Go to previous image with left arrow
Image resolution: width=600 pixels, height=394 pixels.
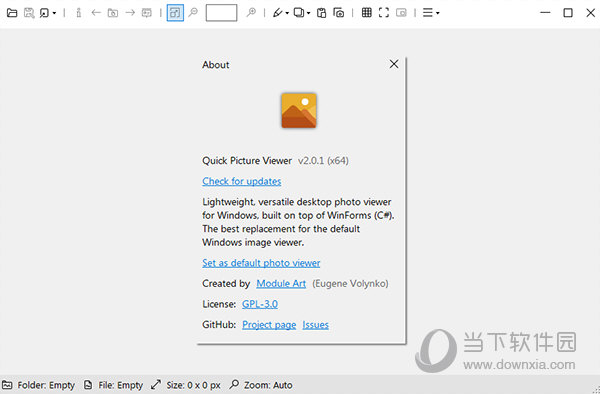(96, 13)
